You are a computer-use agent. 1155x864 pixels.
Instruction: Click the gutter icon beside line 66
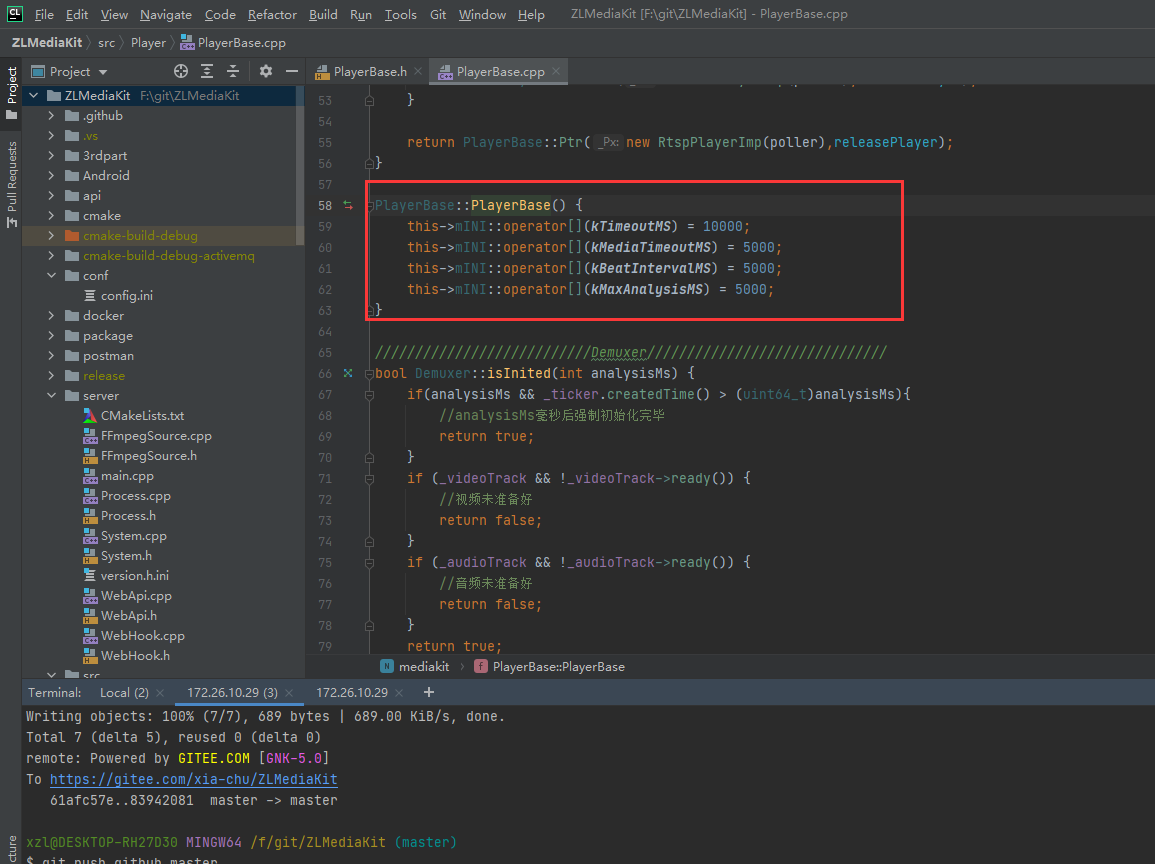pos(348,373)
